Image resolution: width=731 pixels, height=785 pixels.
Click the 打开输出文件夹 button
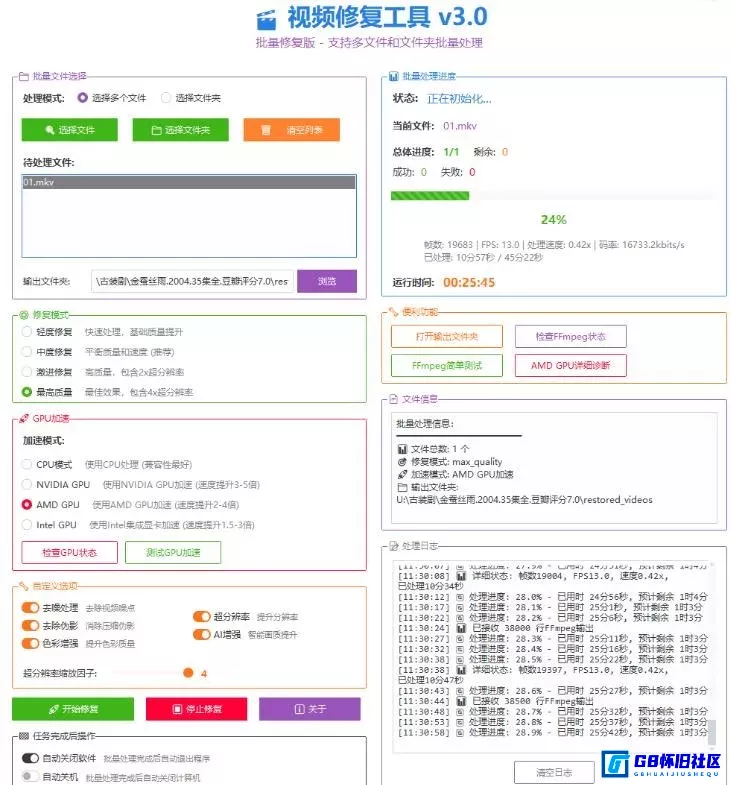point(447,336)
